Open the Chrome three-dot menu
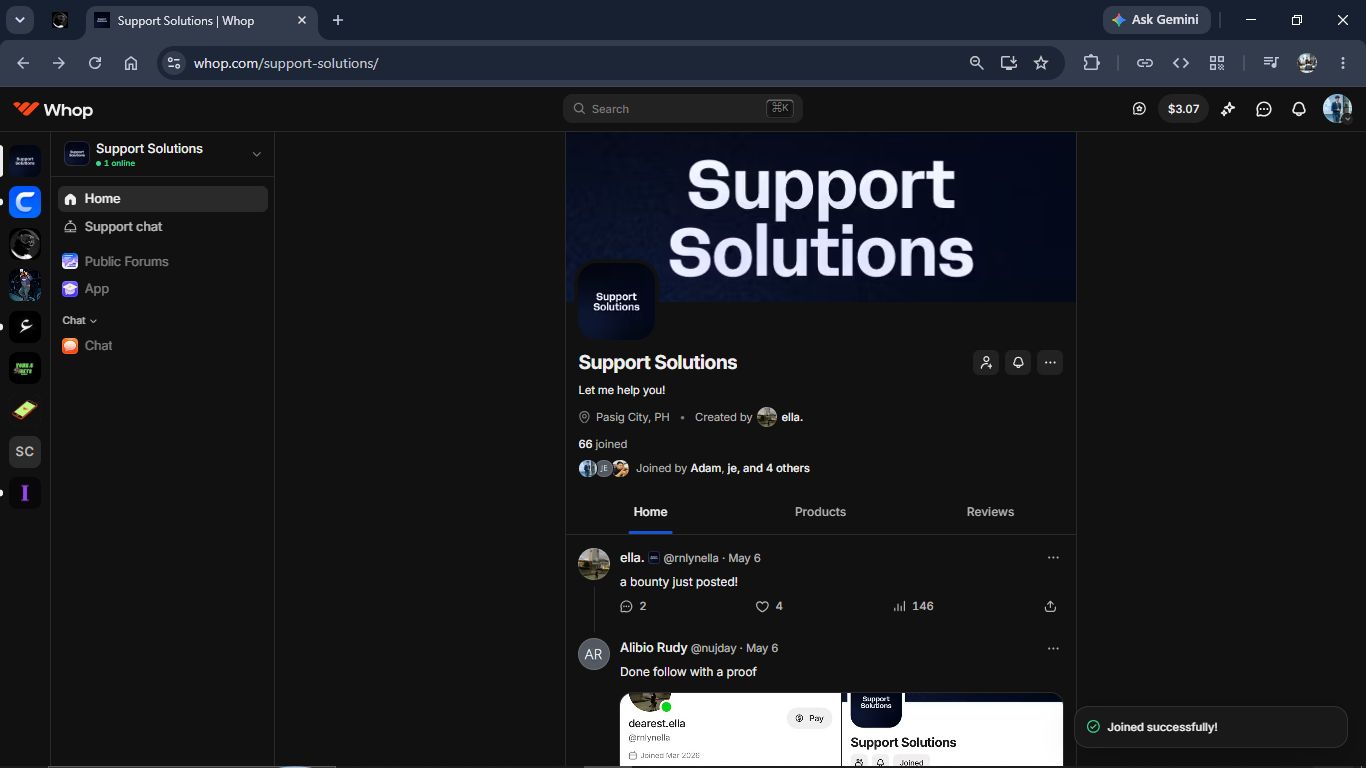 click(1343, 63)
